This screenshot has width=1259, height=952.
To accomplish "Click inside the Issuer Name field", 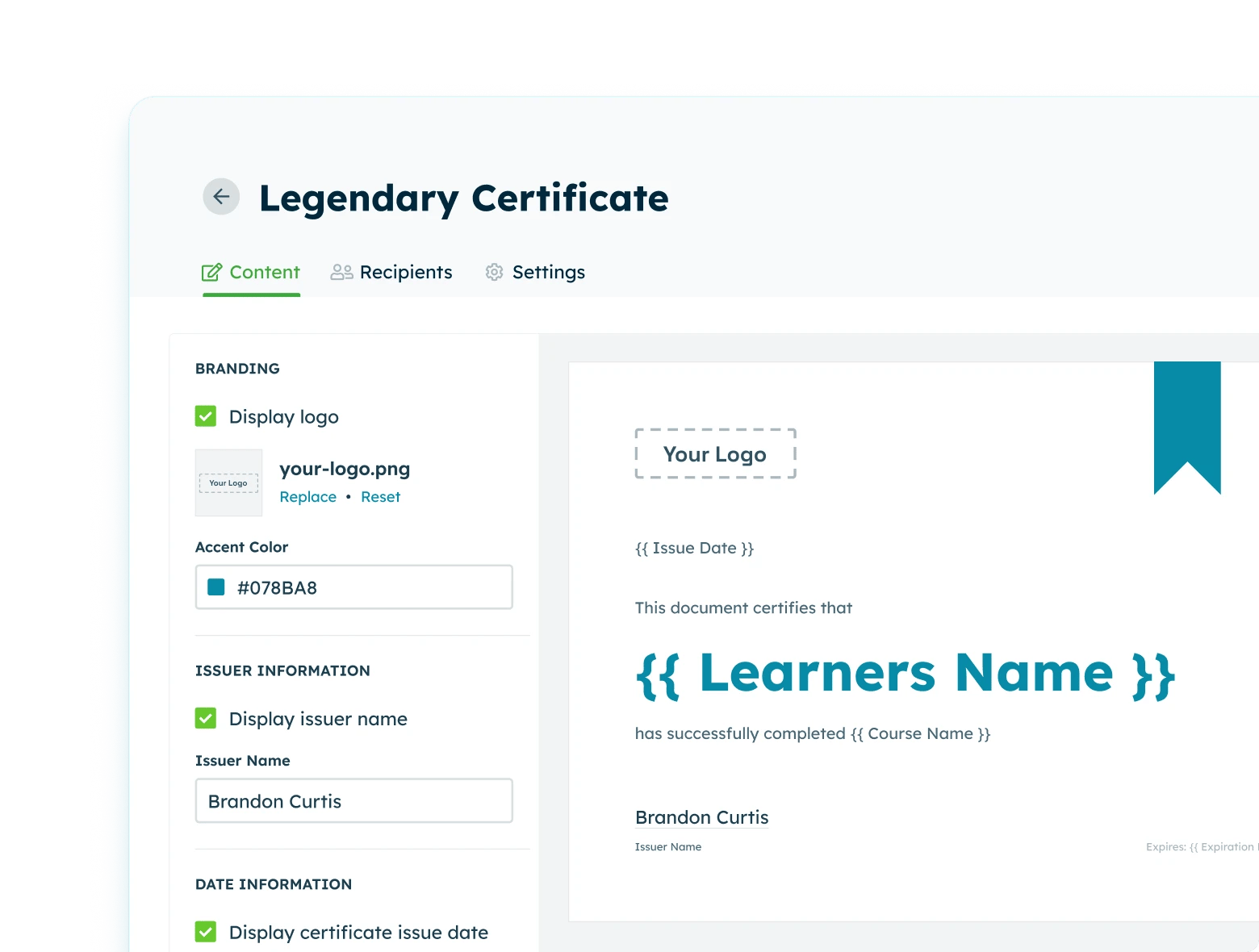I will click(354, 800).
